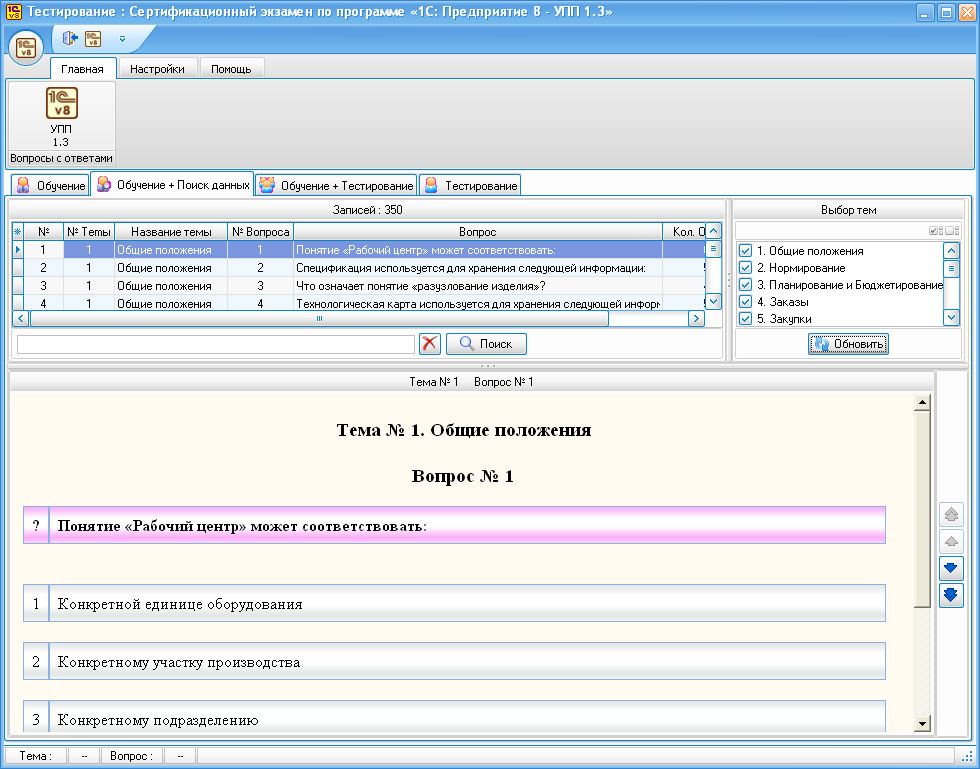Click the question table horizontal scrollbar thumb

[319, 319]
